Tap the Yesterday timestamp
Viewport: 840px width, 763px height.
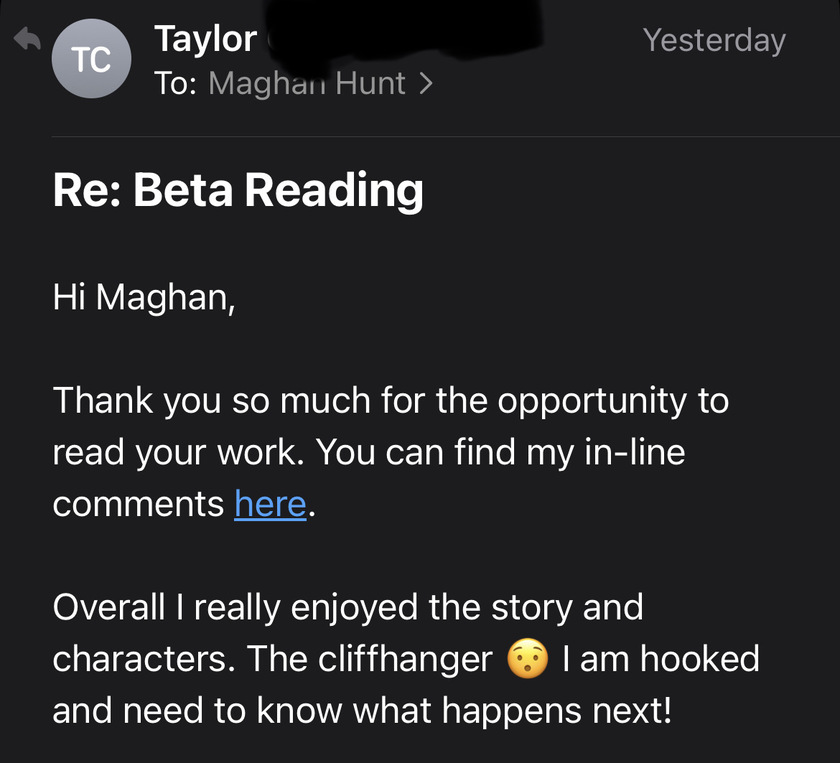point(714,41)
